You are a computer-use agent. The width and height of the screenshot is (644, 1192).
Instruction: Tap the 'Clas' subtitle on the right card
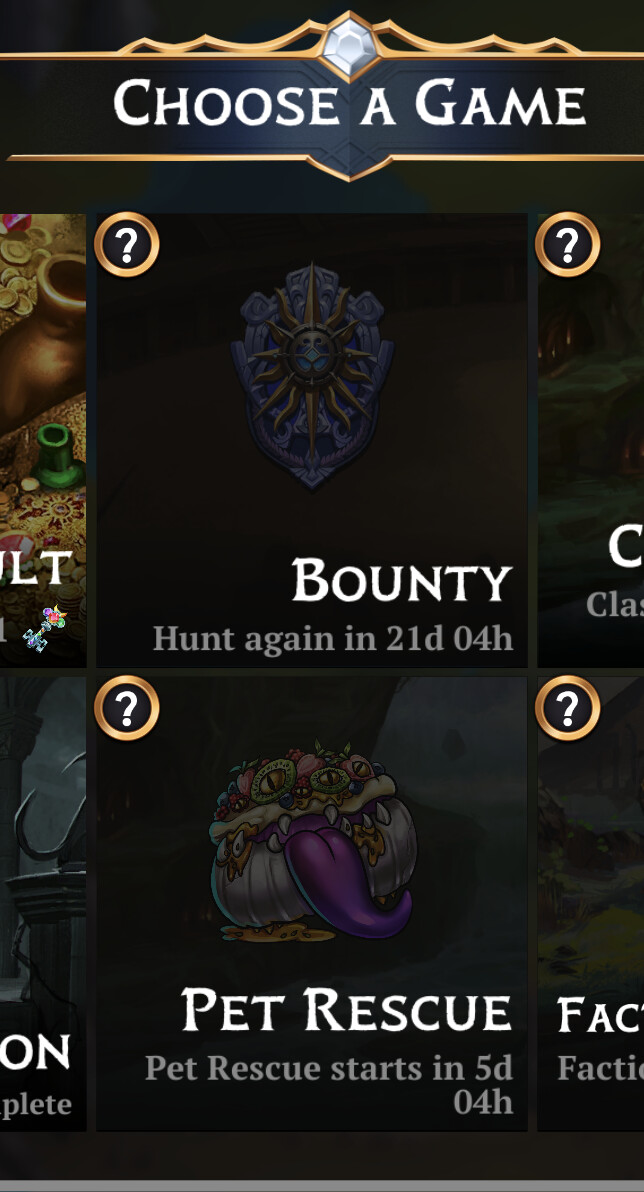click(614, 605)
